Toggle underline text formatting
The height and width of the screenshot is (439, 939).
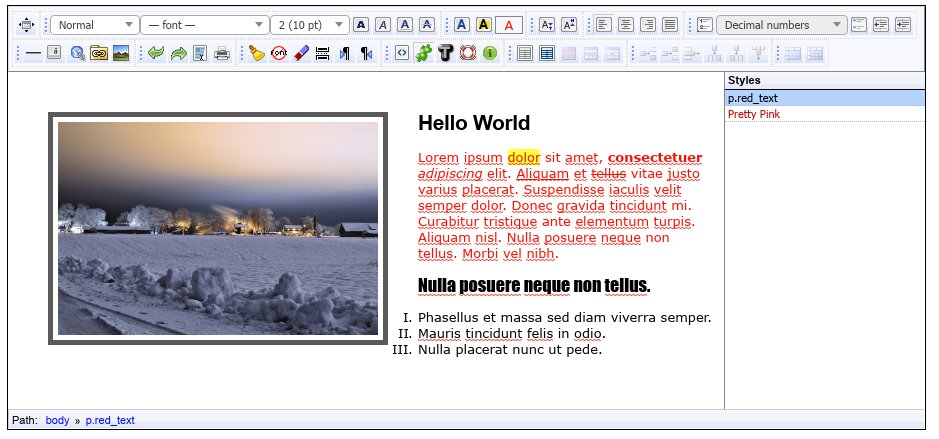pos(405,24)
